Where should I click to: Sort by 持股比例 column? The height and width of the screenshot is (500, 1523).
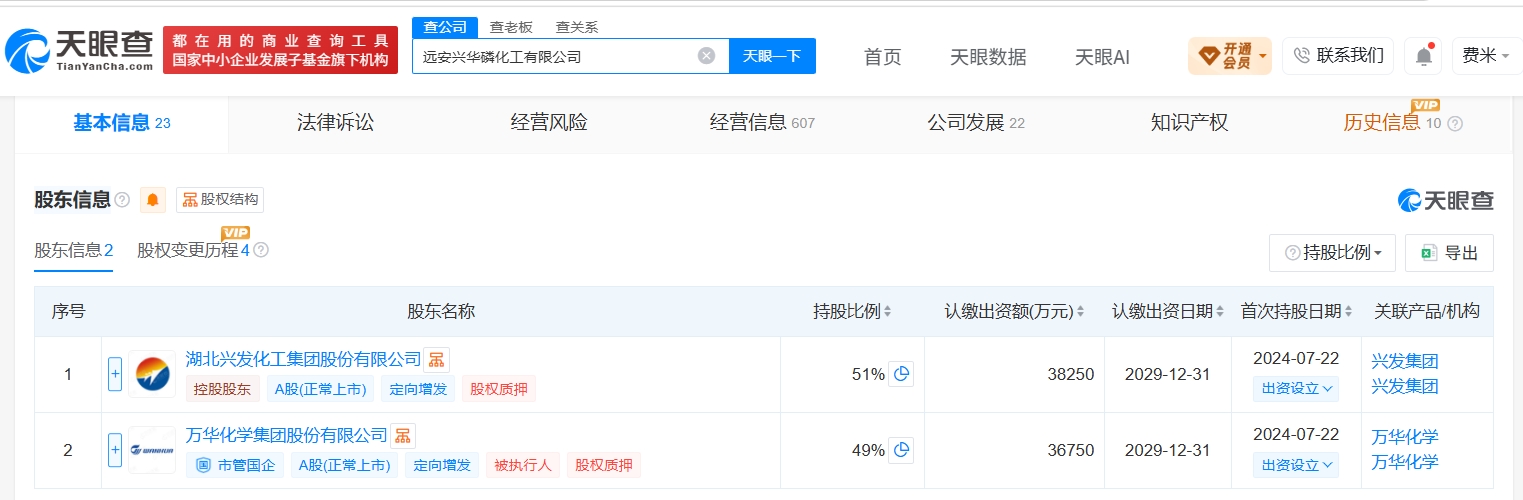[887, 312]
